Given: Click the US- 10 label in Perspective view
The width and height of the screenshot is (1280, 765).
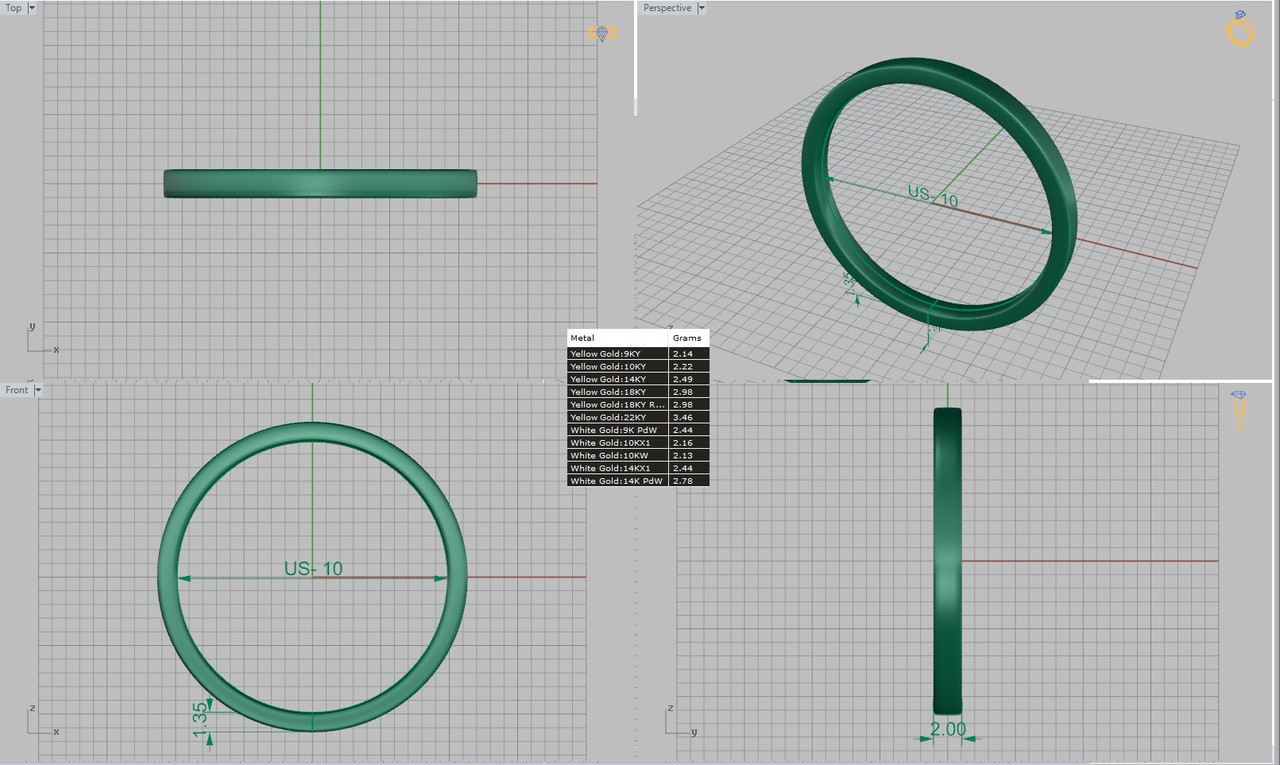Looking at the screenshot, I should click(x=933, y=196).
